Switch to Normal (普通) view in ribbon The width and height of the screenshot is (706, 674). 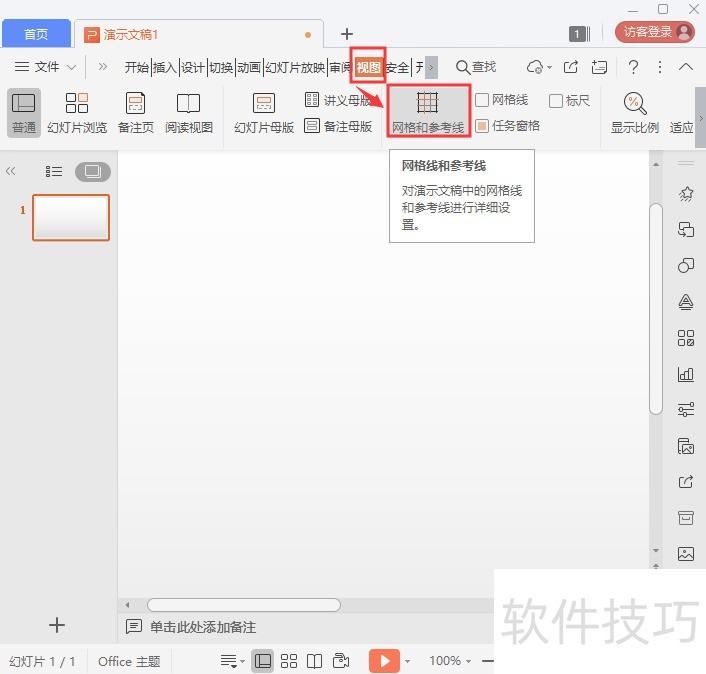coord(23,113)
